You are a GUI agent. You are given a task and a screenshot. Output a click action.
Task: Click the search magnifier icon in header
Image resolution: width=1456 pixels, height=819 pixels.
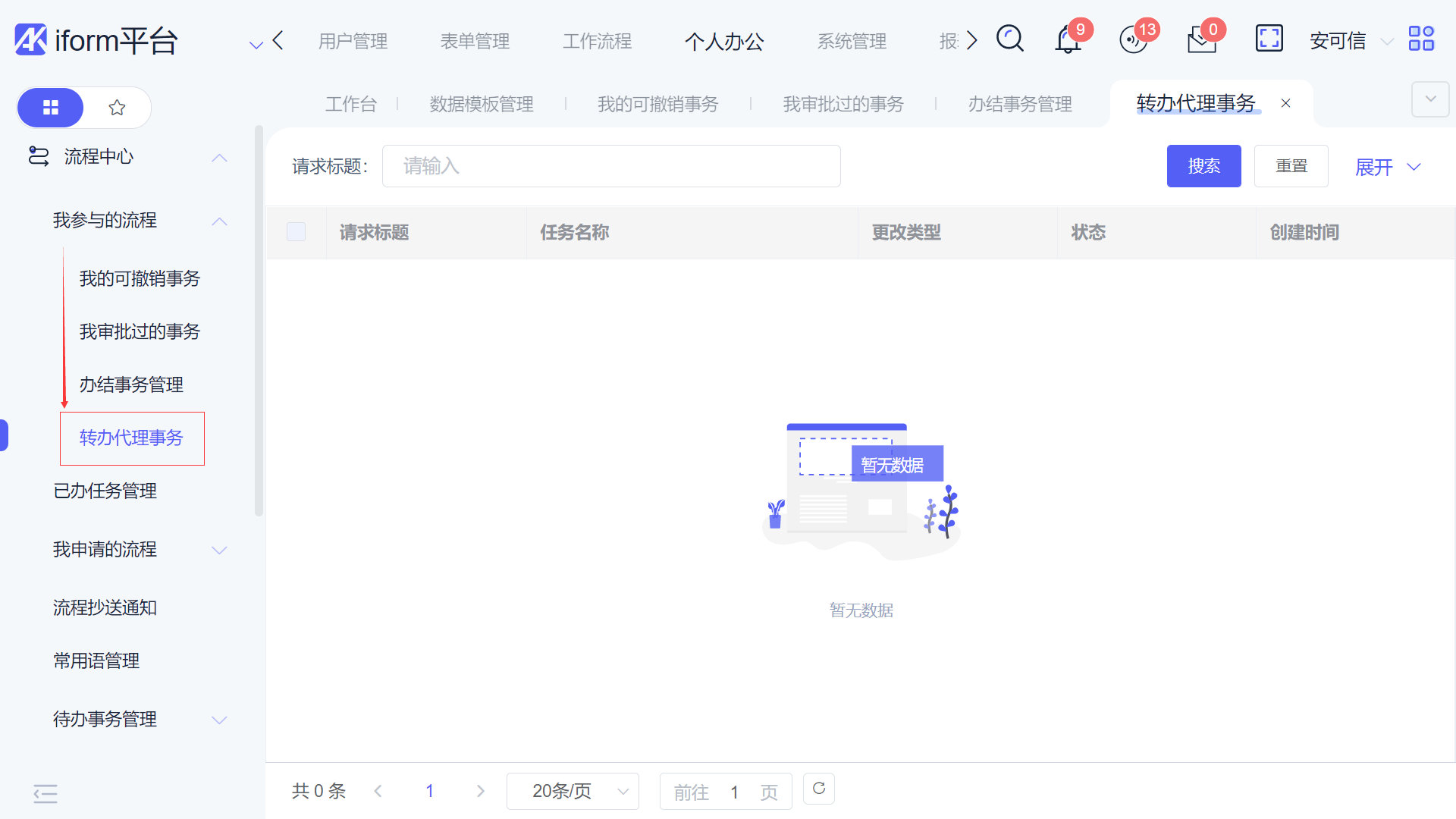click(x=1009, y=39)
